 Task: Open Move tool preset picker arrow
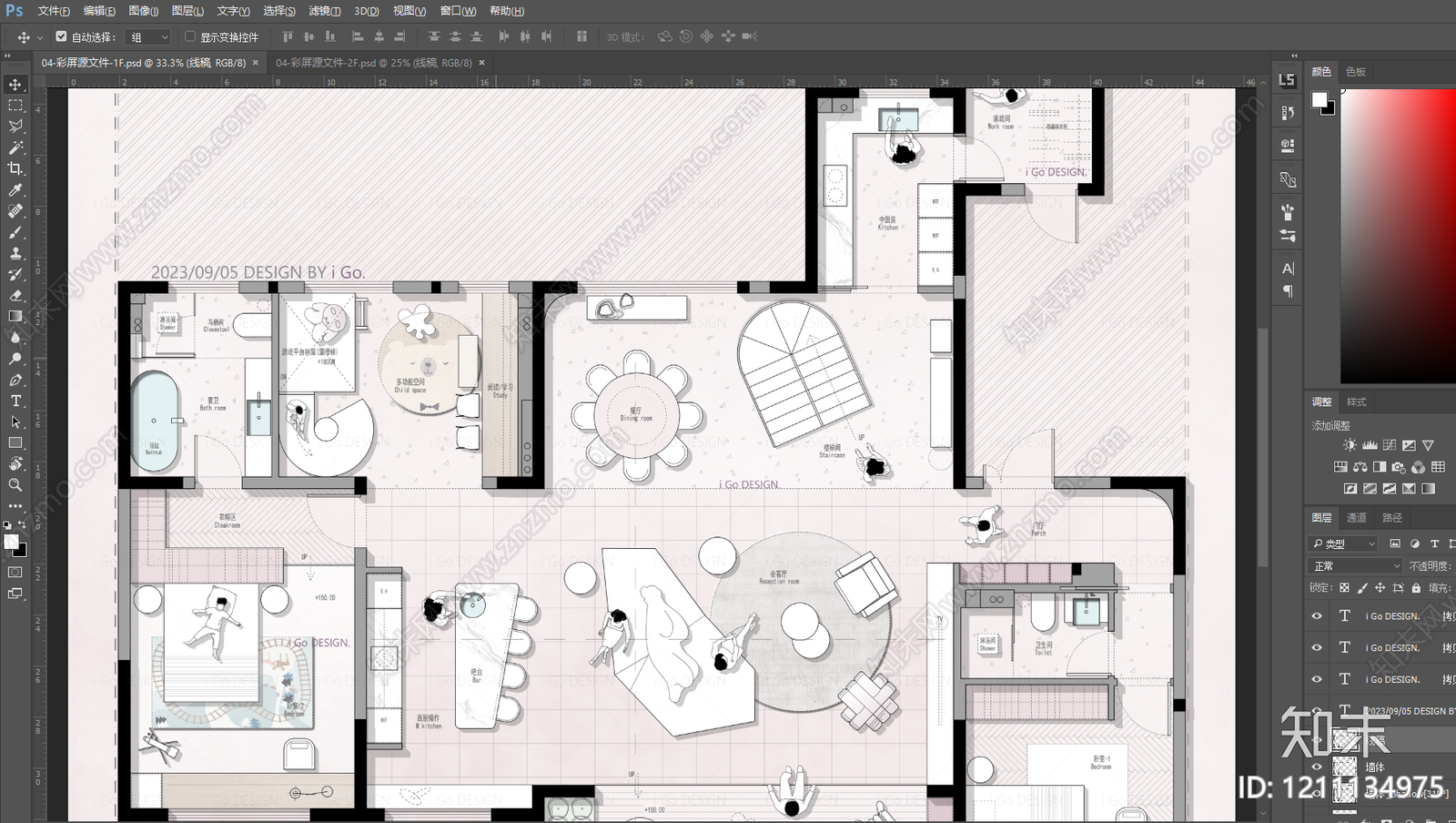point(40,38)
